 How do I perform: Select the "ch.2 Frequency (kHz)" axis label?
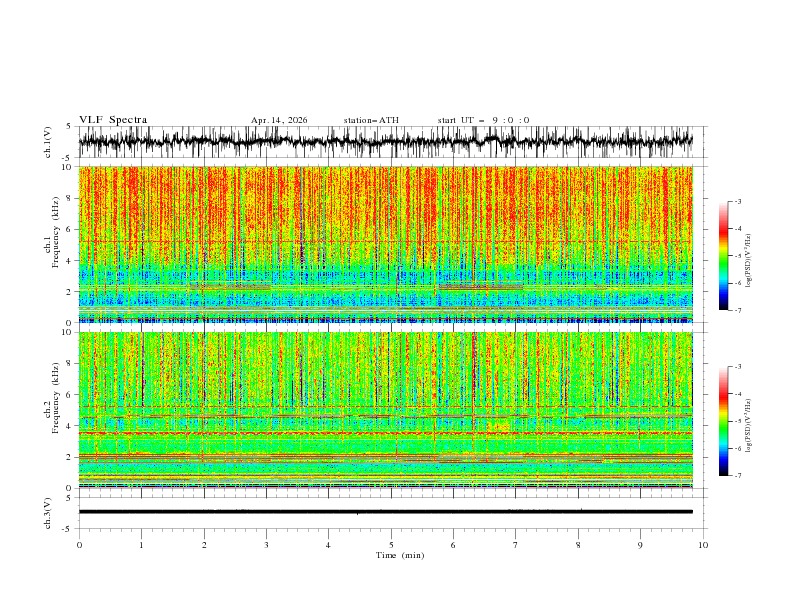coord(52,397)
